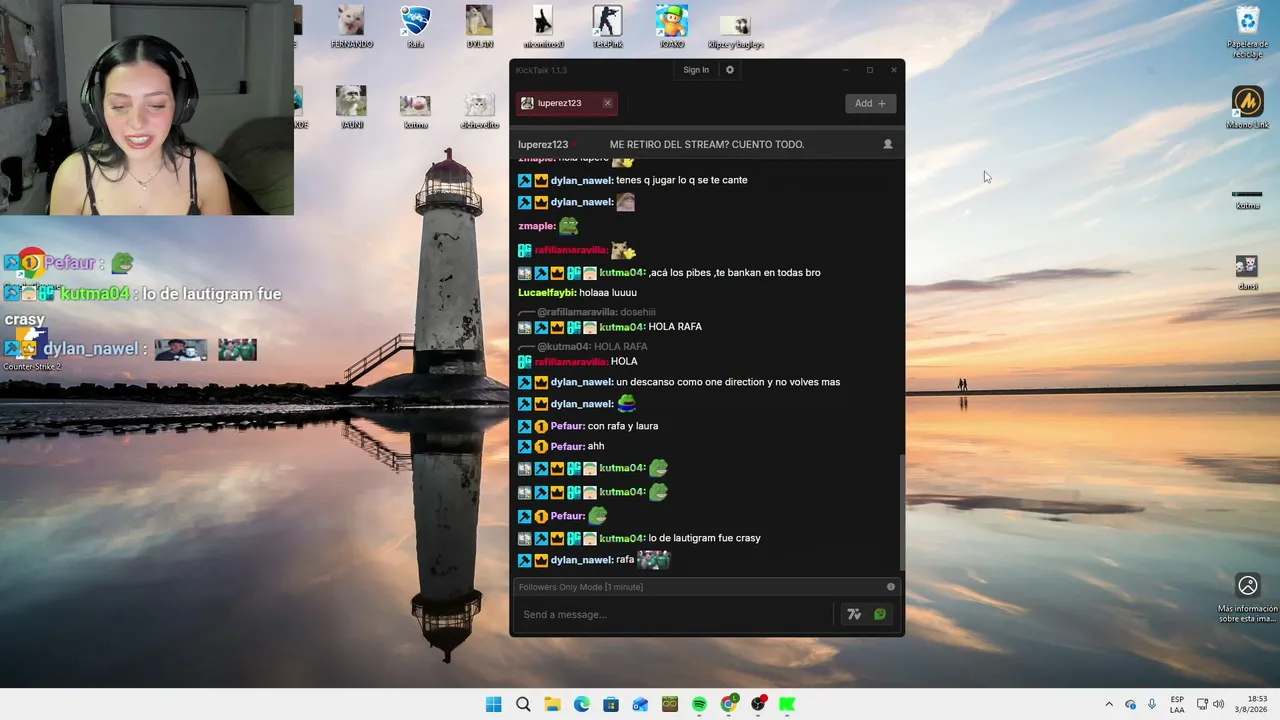Open Windows taskbar search
The height and width of the screenshot is (720, 1280).
pyautogui.click(x=523, y=704)
